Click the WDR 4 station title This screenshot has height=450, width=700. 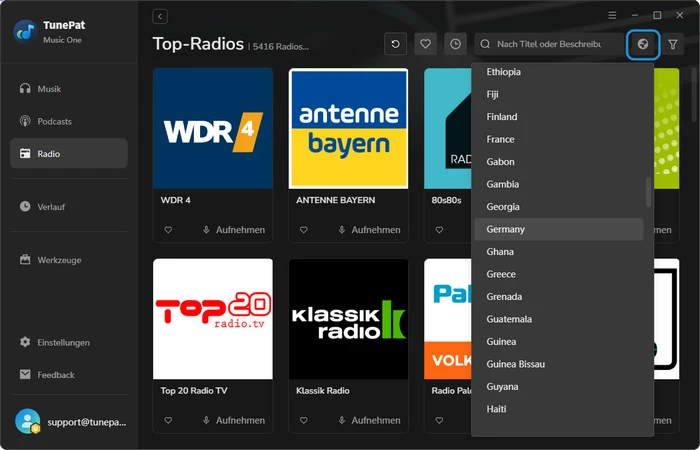(x=175, y=200)
